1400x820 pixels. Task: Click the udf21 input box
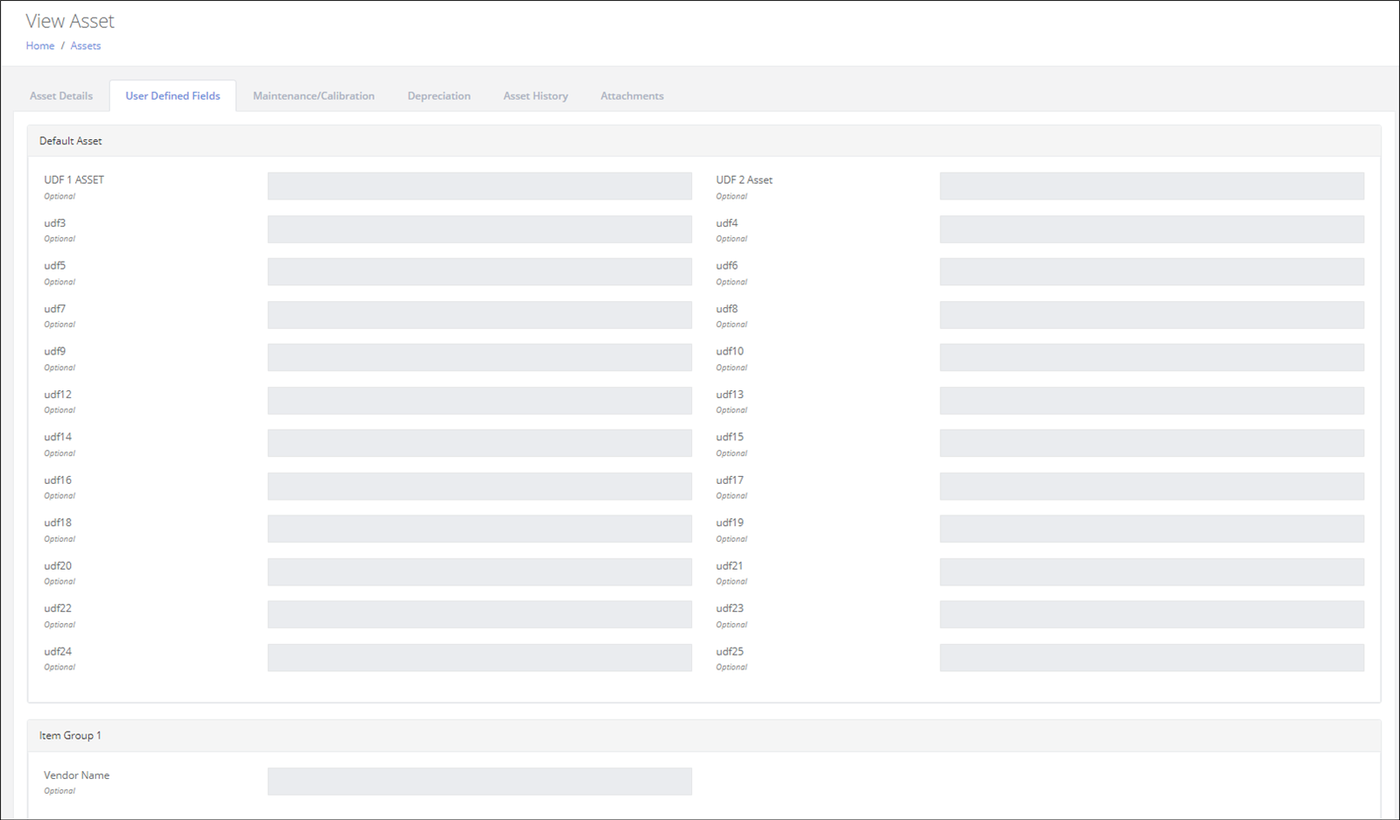pos(1152,572)
